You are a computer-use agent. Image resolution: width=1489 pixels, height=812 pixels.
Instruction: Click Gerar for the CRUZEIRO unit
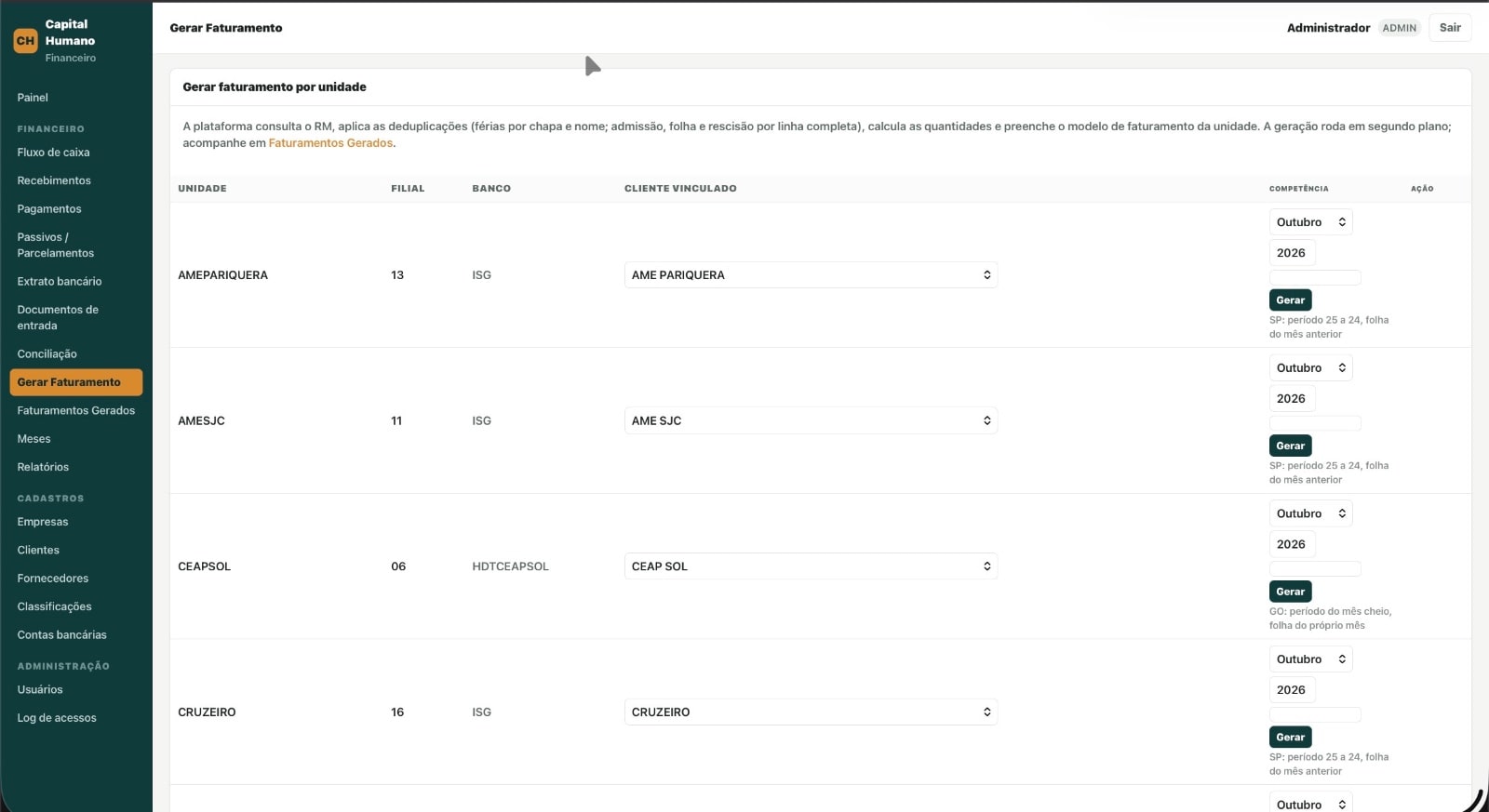coord(1290,738)
